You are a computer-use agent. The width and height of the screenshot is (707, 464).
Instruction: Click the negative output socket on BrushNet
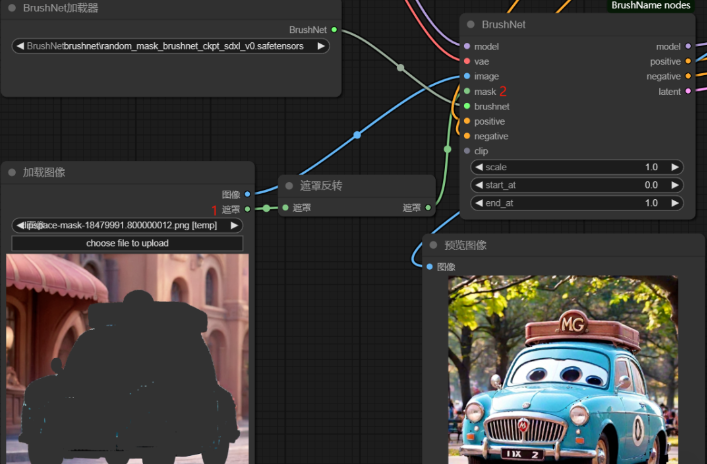pyautogui.click(x=688, y=76)
